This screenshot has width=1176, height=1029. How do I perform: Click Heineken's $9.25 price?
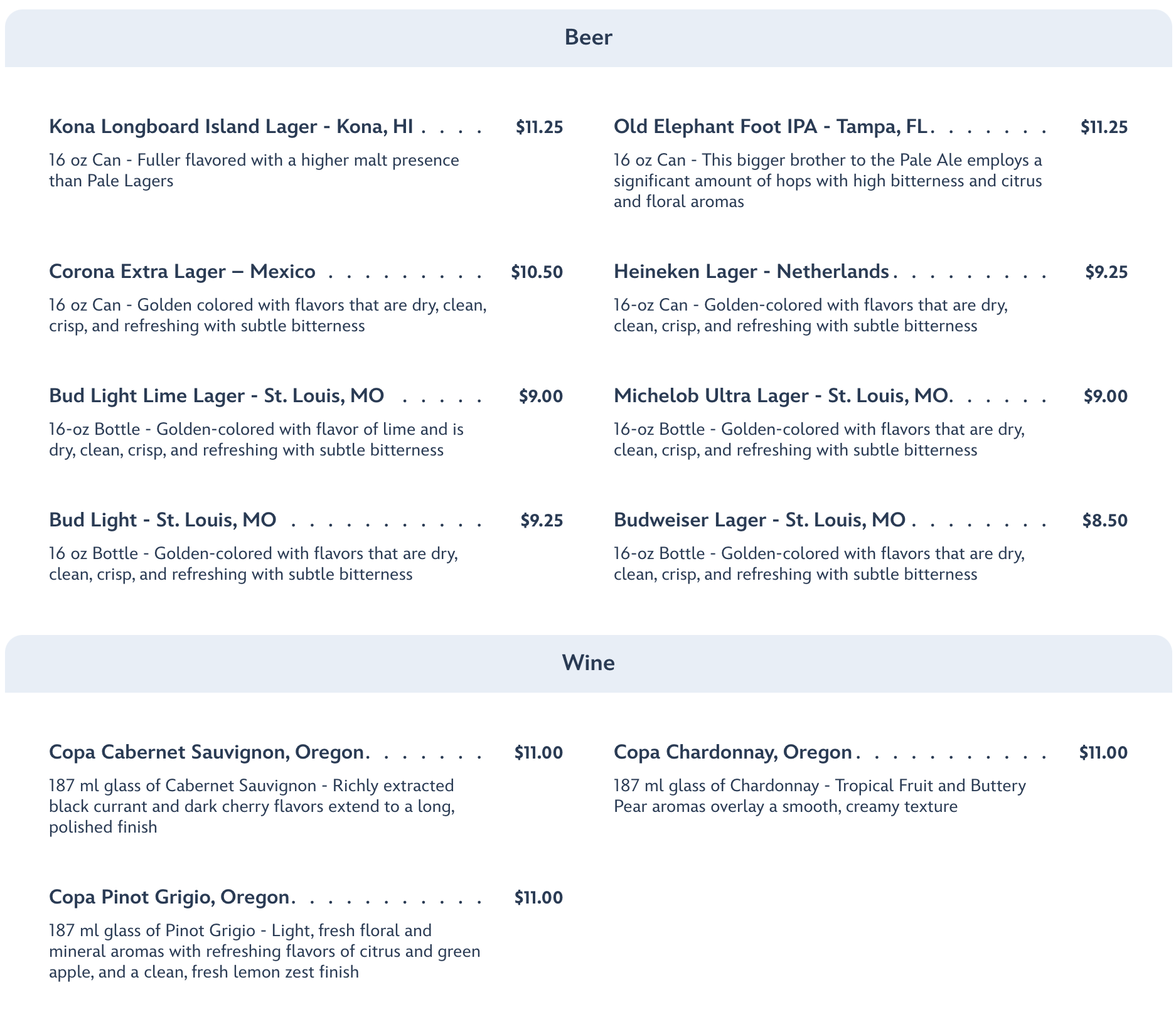pyautogui.click(x=1106, y=272)
